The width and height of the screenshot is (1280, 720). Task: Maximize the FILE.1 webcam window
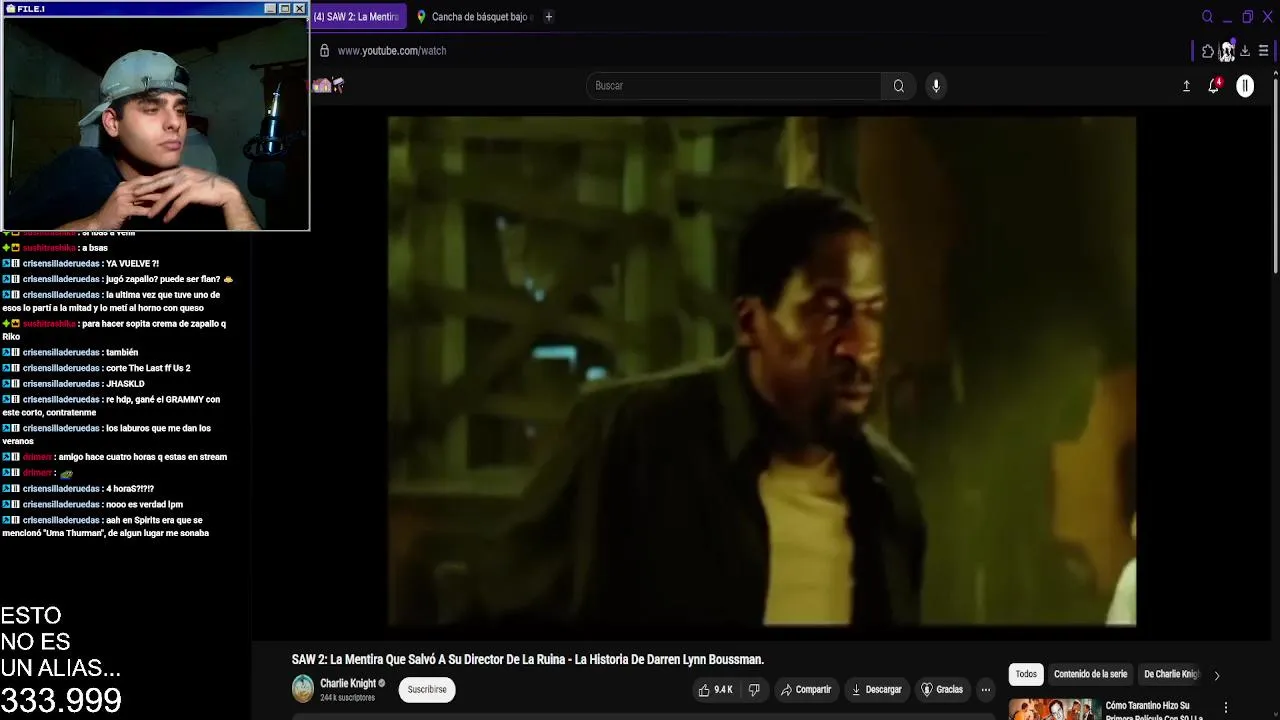284,9
